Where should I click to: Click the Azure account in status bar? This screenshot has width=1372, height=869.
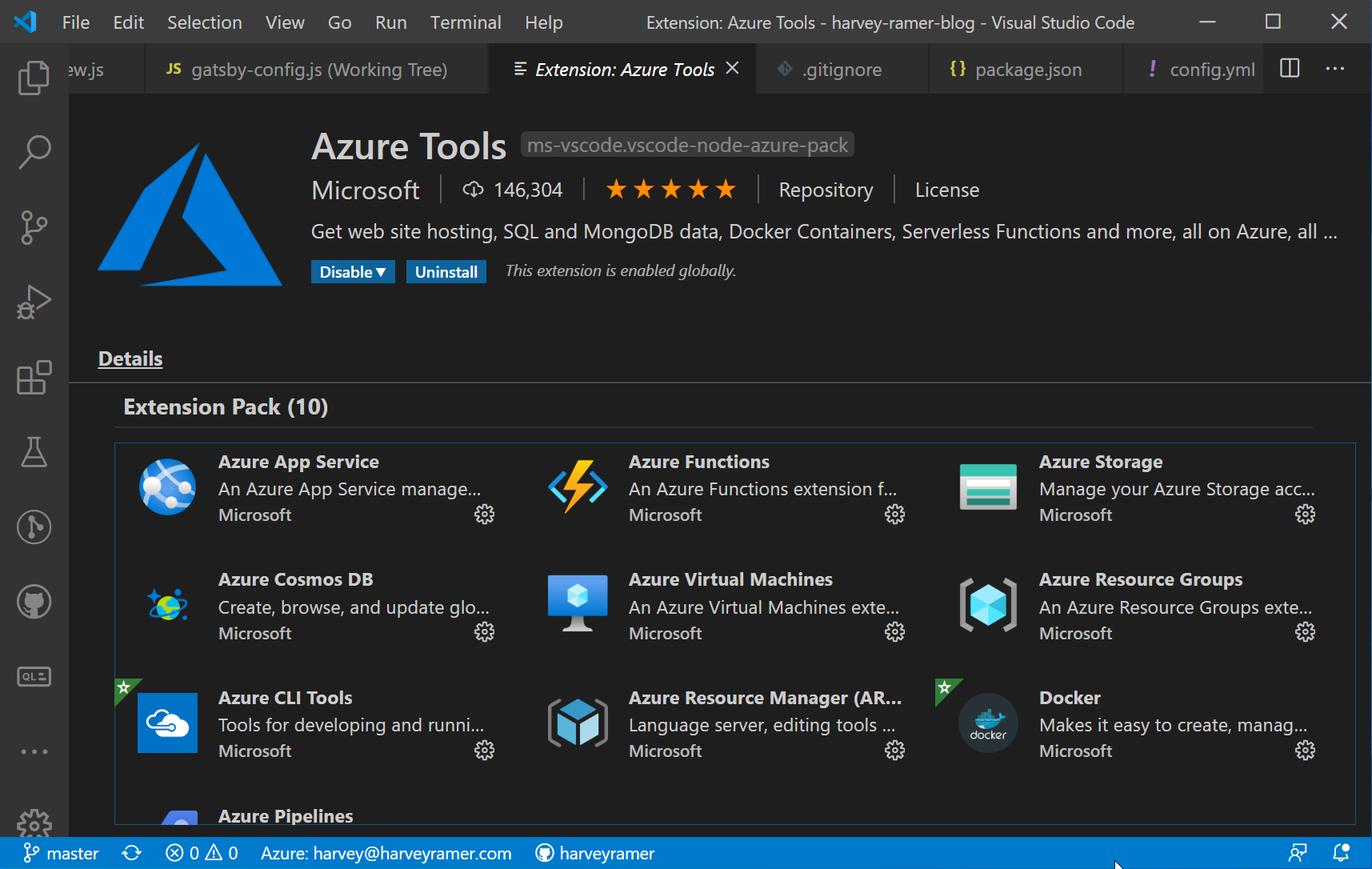click(386, 853)
